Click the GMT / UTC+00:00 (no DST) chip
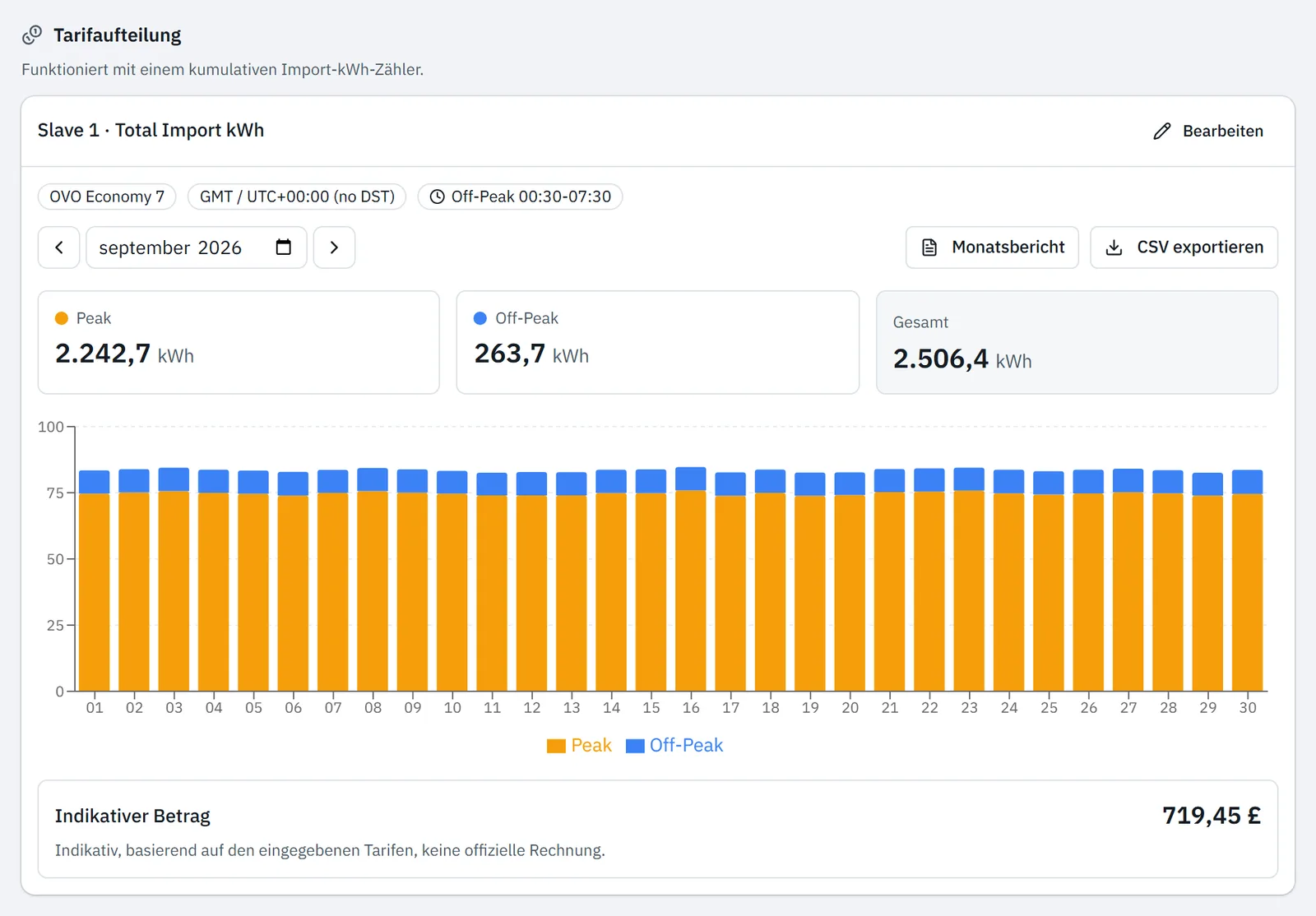The height and width of the screenshot is (916, 1316). [x=297, y=197]
